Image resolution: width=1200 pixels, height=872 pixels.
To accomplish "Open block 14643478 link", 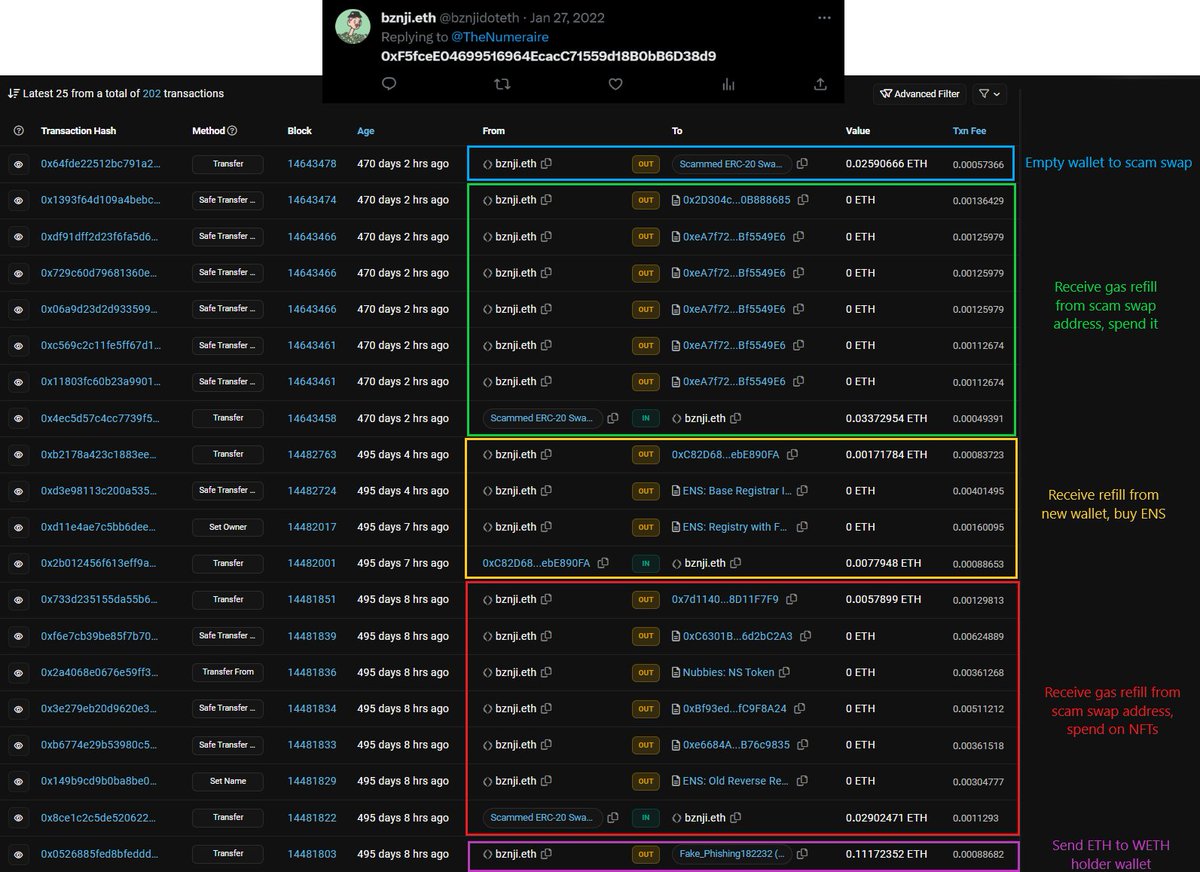I will [312, 163].
